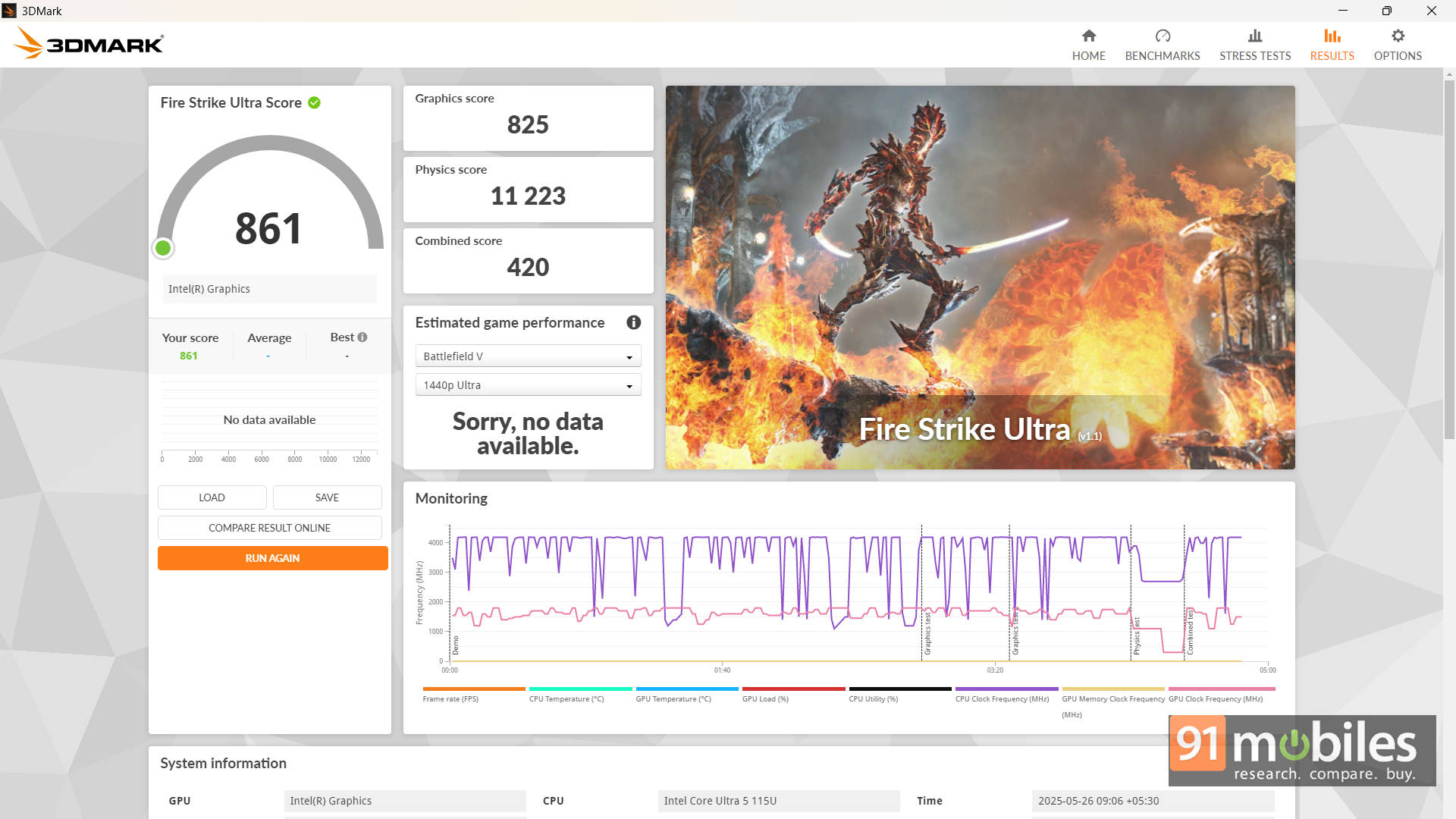Click the green validation checkmark icon
1456x819 pixels.
(314, 102)
